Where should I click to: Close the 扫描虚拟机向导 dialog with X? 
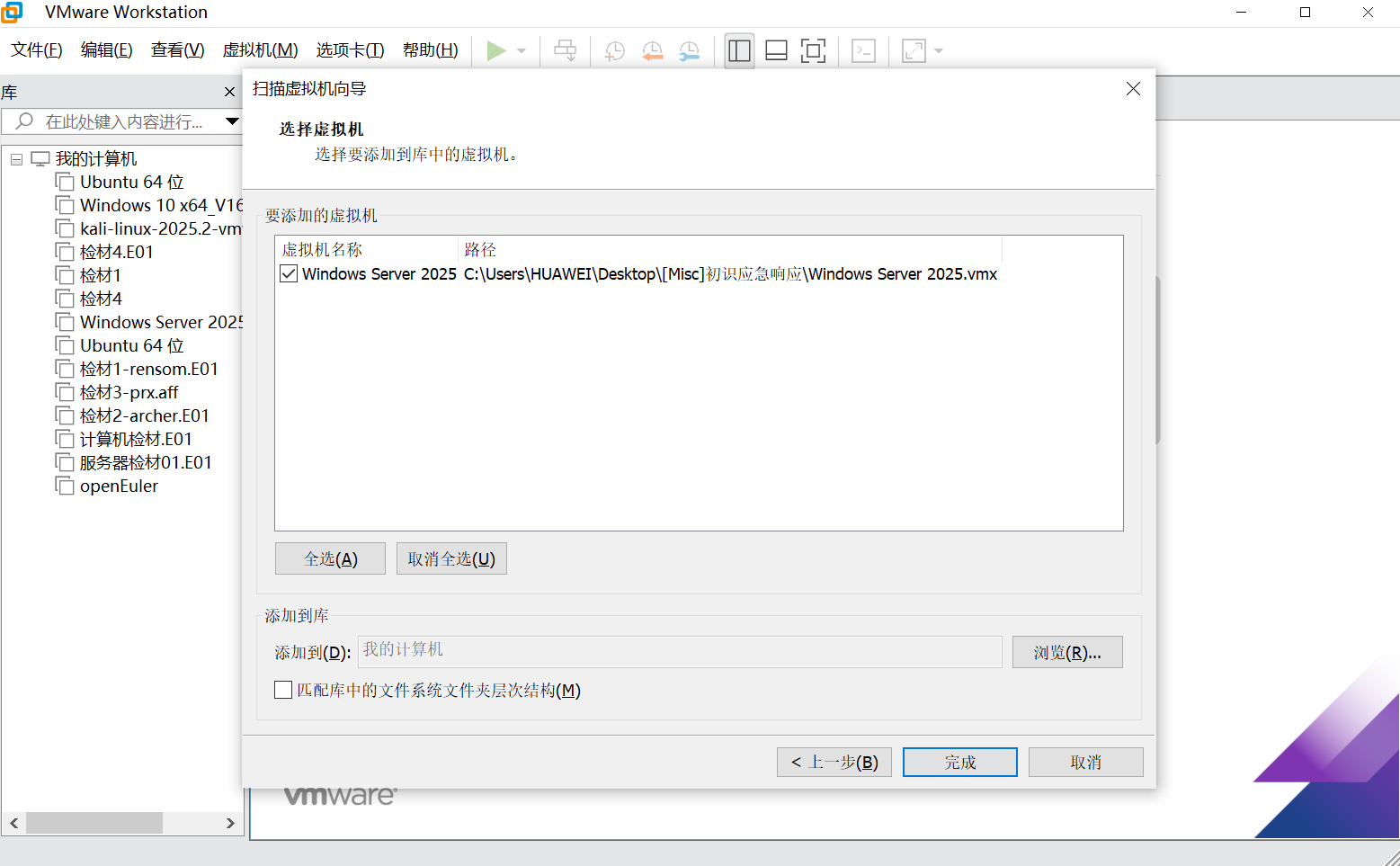1133,89
